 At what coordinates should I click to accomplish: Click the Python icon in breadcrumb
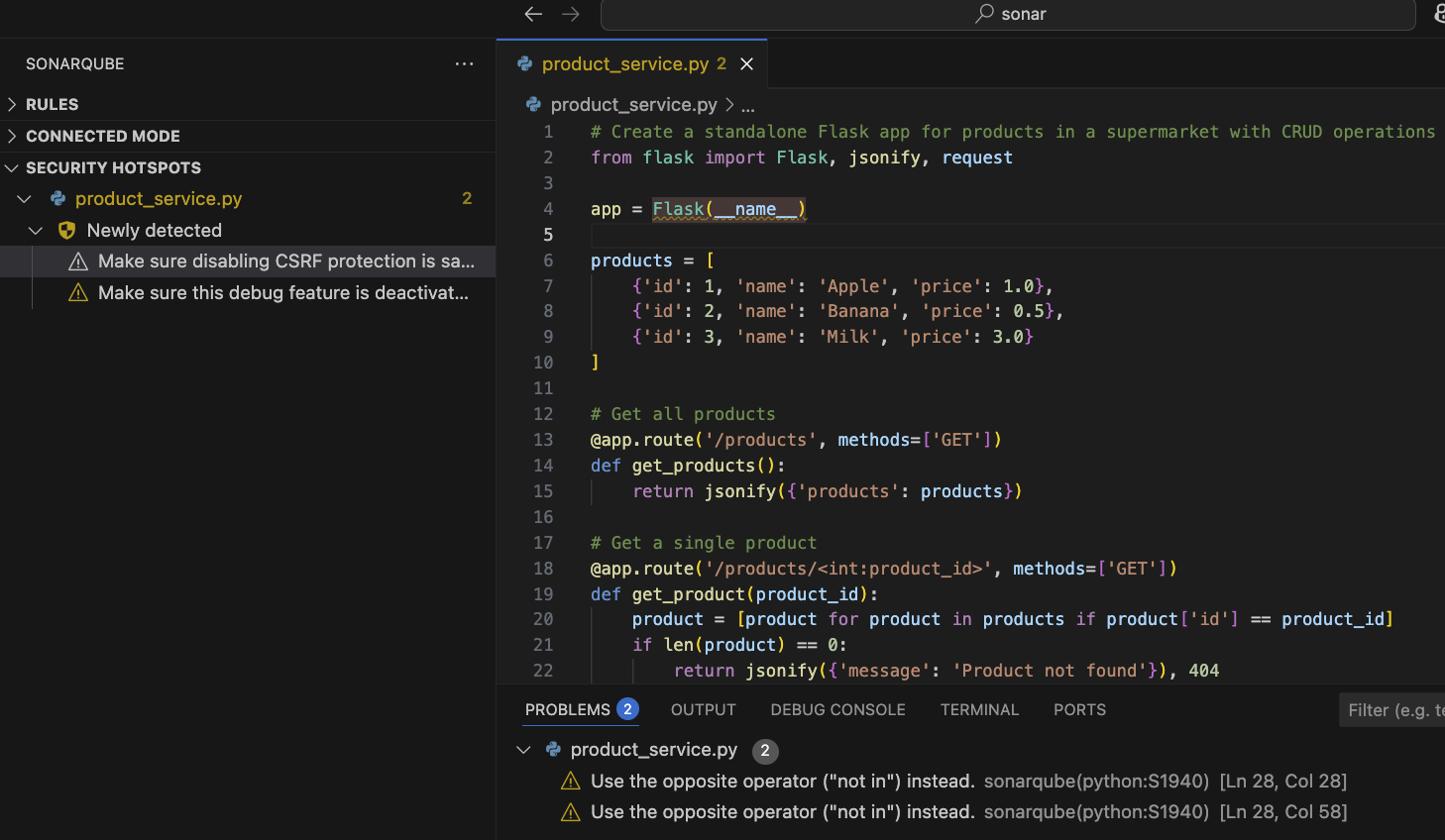[x=533, y=104]
